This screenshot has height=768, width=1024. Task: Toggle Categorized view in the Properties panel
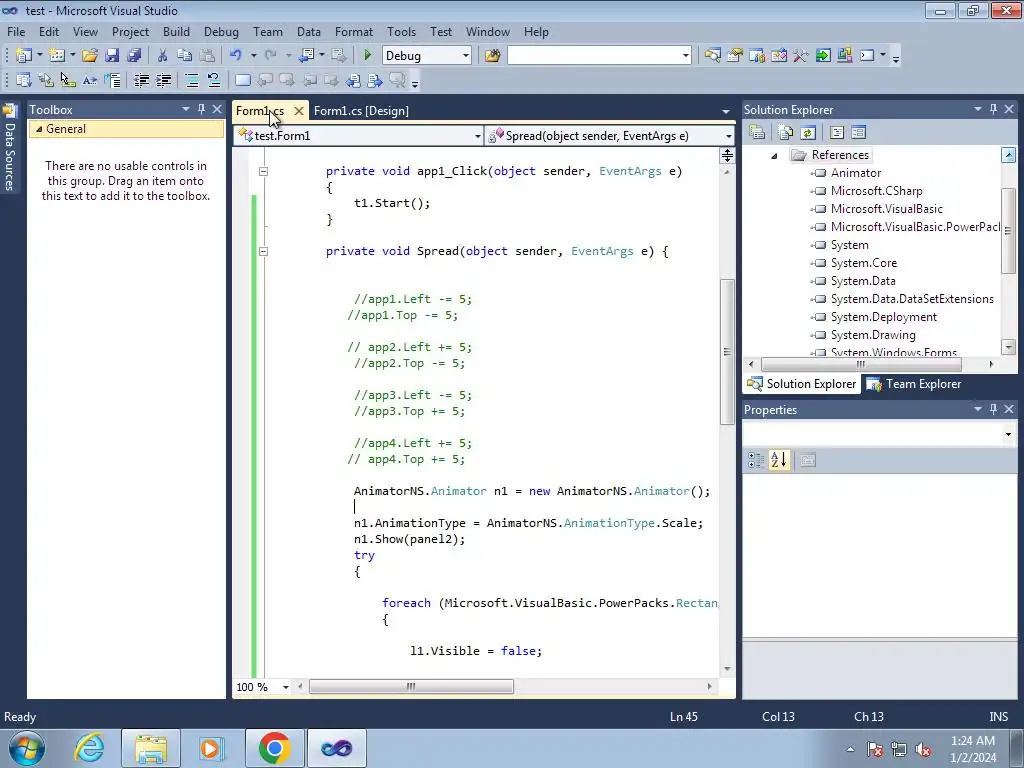(756, 460)
